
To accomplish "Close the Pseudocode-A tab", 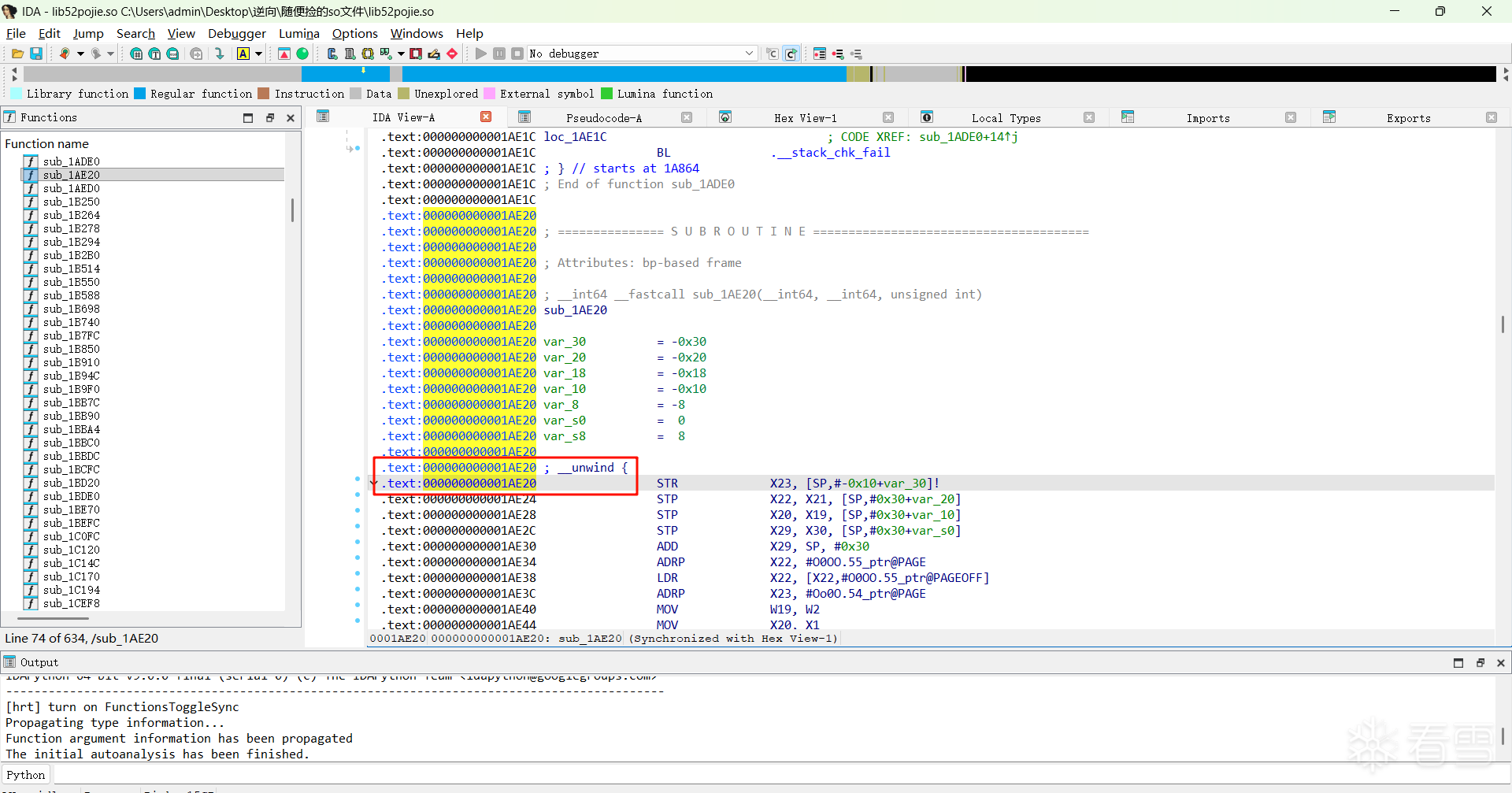I will point(687,117).
